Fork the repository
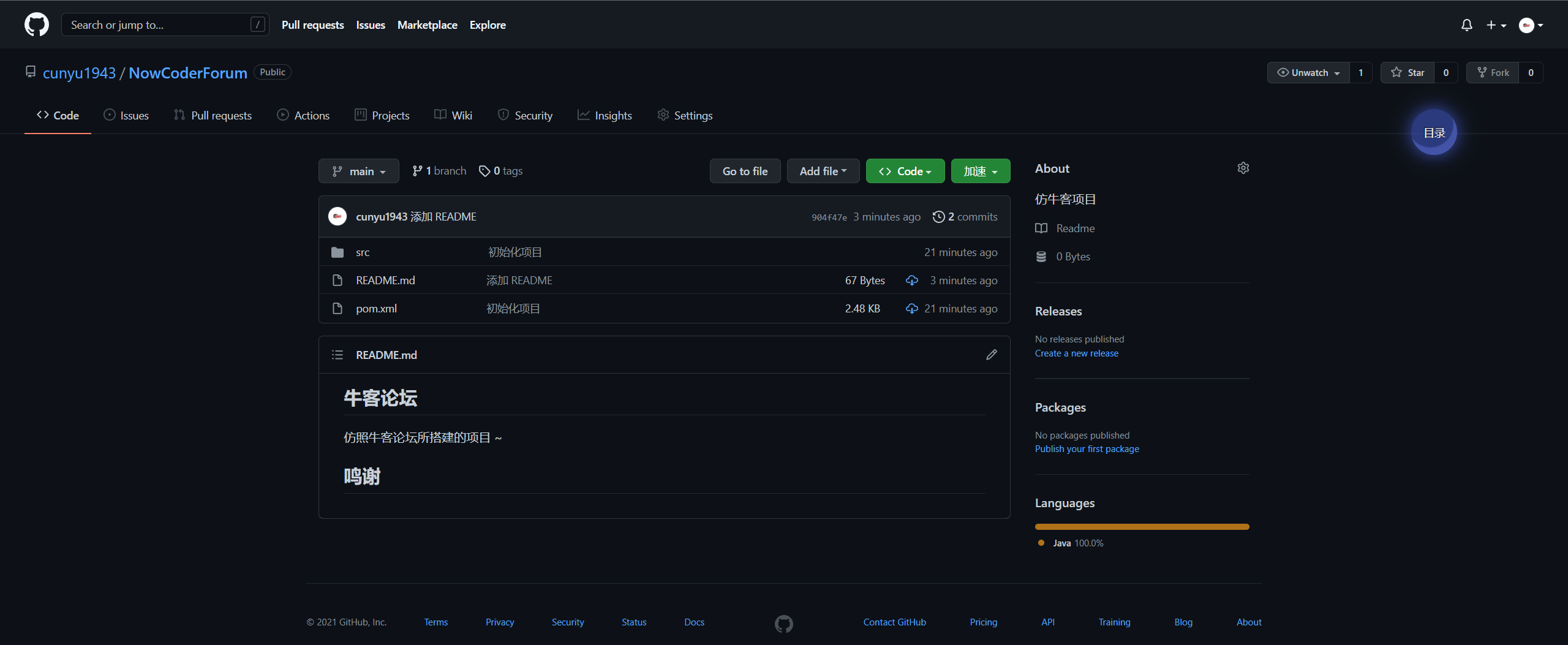This screenshot has height=645, width=1568. [1493, 72]
